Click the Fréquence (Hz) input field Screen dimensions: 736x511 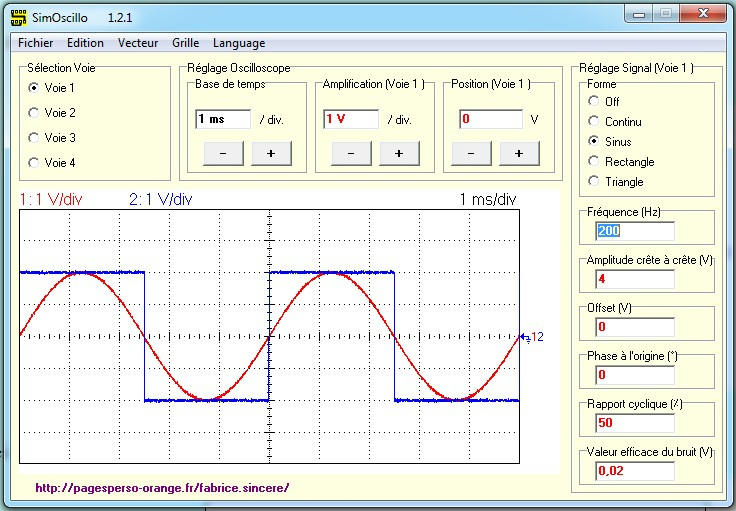[634, 231]
